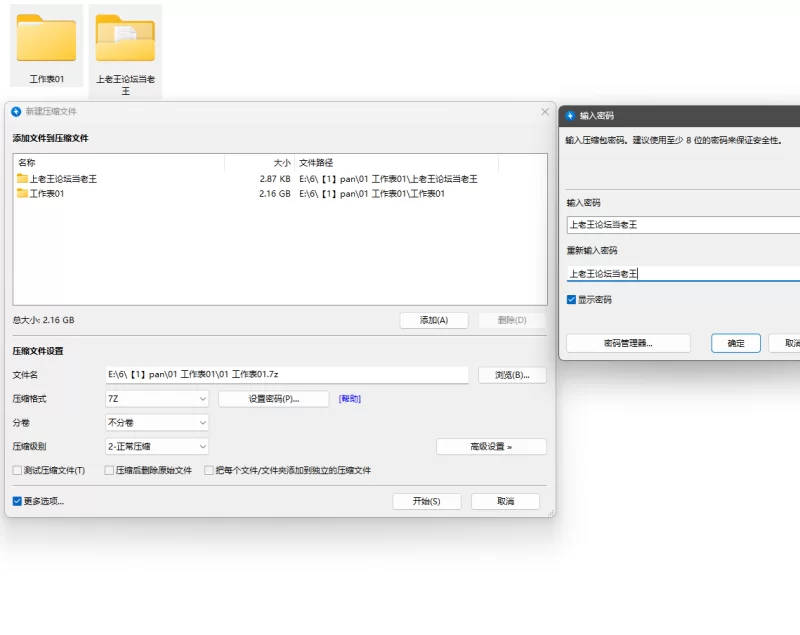Uncheck the 显示密码 checkbox

(x=571, y=299)
